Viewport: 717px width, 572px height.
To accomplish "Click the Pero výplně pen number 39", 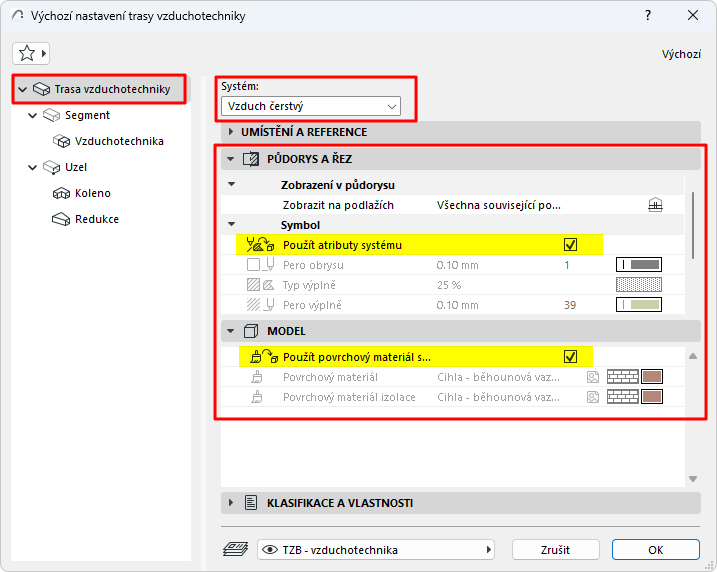I will coord(570,305).
